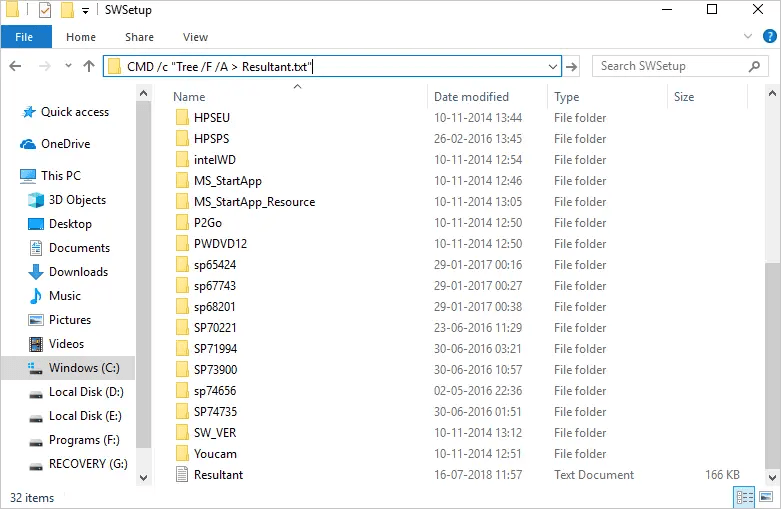This screenshot has height=509, width=781.
Task: Select the sp65424 folder name
Action: pyautogui.click(x=215, y=265)
